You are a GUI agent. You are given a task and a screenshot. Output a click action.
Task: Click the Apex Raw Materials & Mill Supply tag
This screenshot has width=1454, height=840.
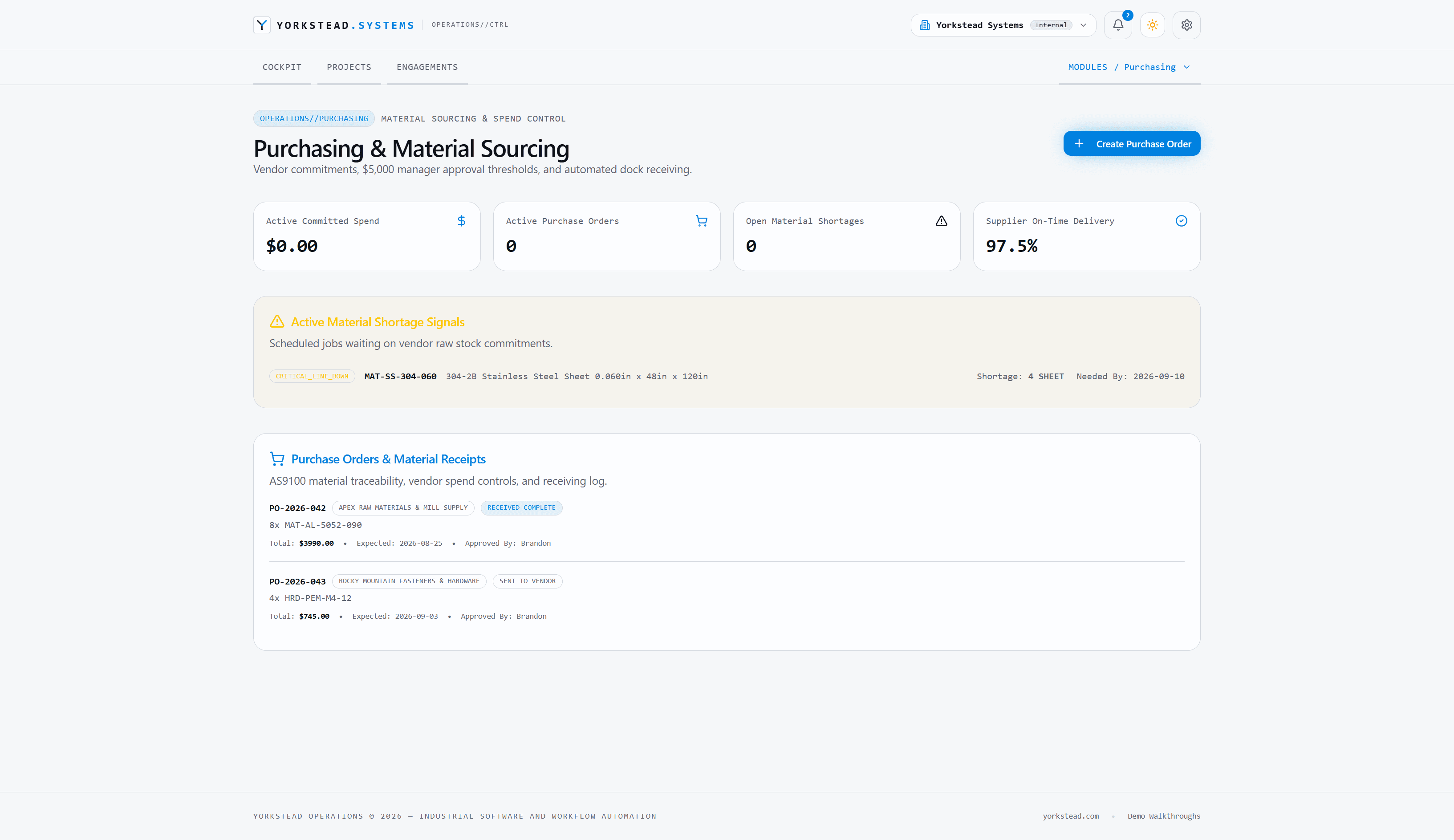point(403,507)
